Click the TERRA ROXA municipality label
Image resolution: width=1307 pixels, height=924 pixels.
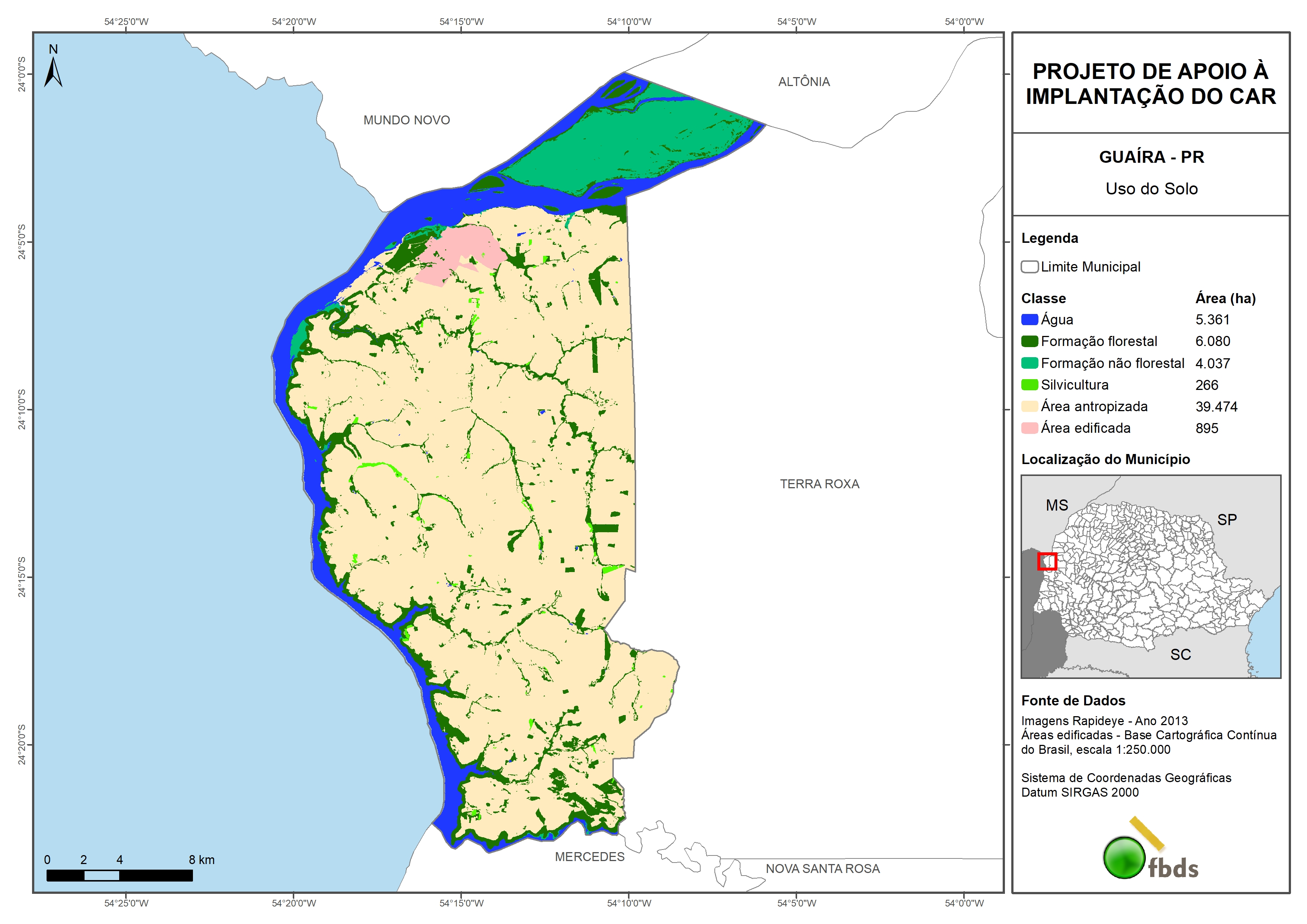coord(819,484)
